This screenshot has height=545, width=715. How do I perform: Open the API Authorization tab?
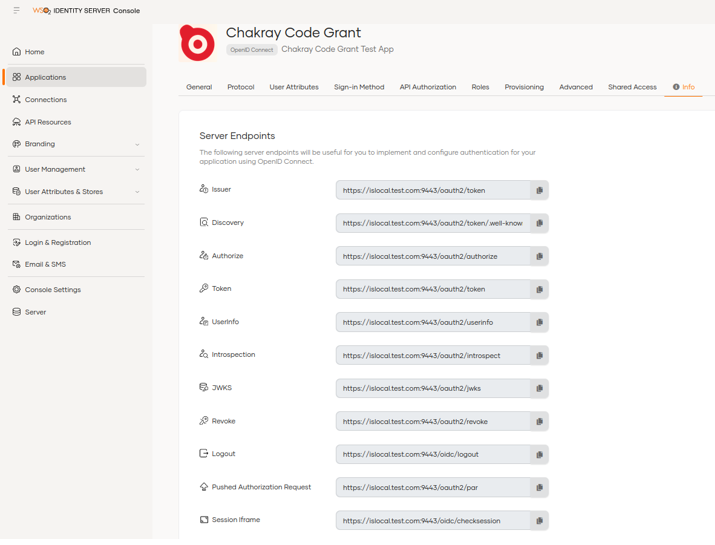tap(427, 87)
